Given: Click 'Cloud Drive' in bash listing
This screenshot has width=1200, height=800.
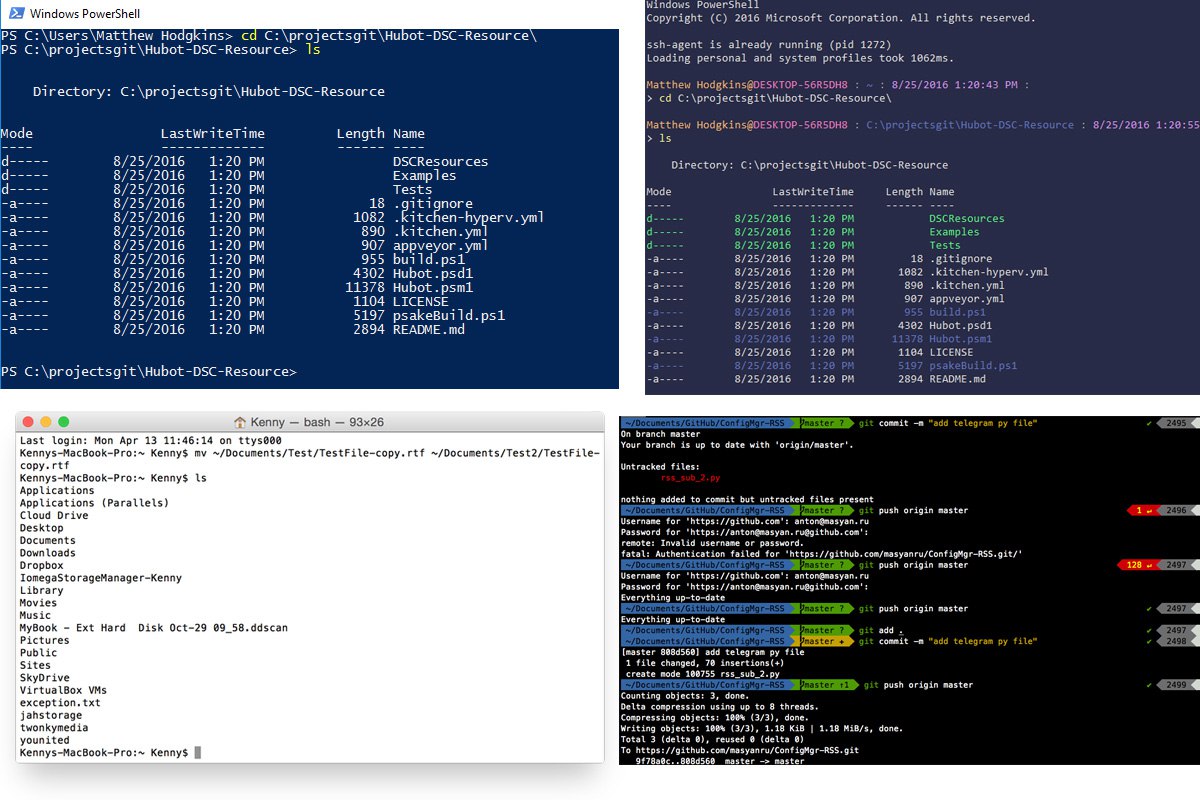Looking at the screenshot, I should (54, 516).
